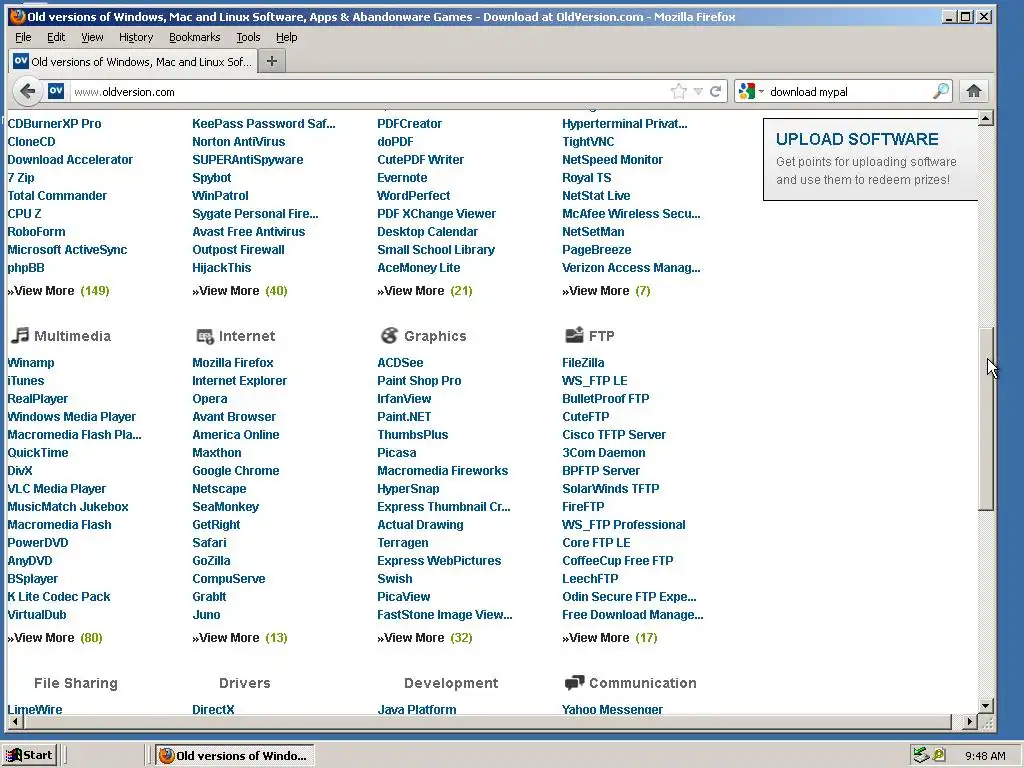This screenshot has width=1024, height=768.
Task: Click the Communication category chat icon
Action: click(x=574, y=683)
